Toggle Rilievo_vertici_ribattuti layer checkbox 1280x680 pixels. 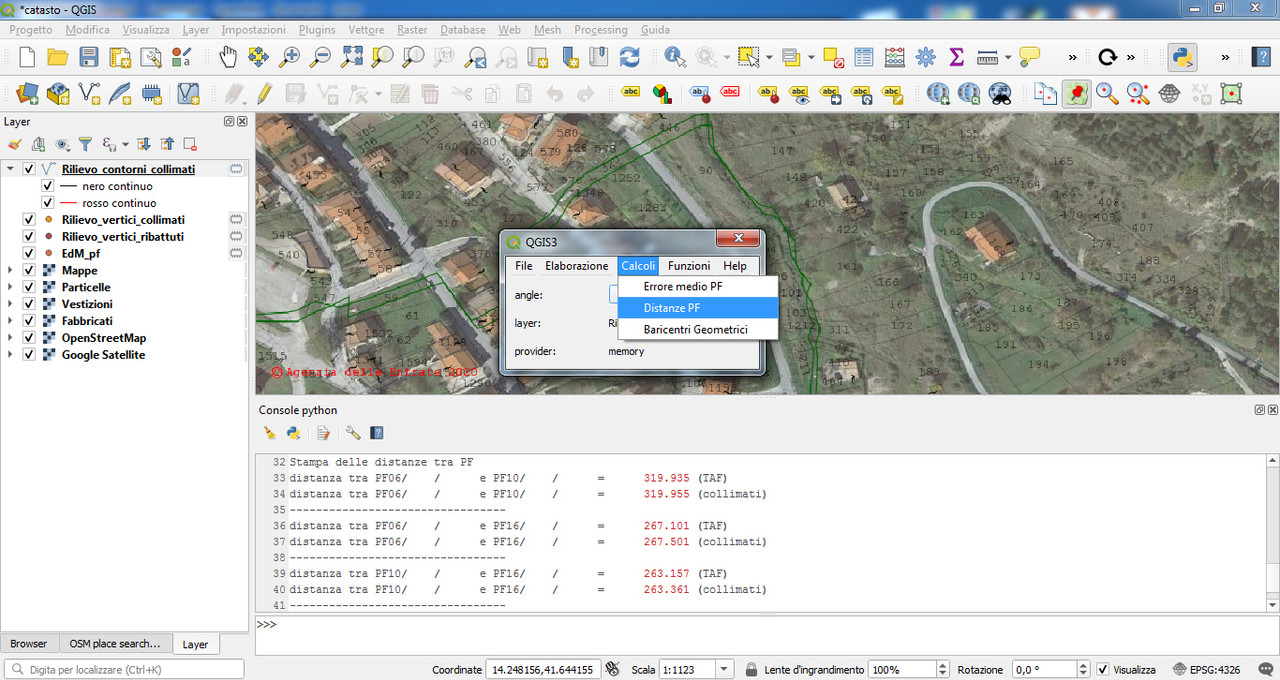(29, 236)
